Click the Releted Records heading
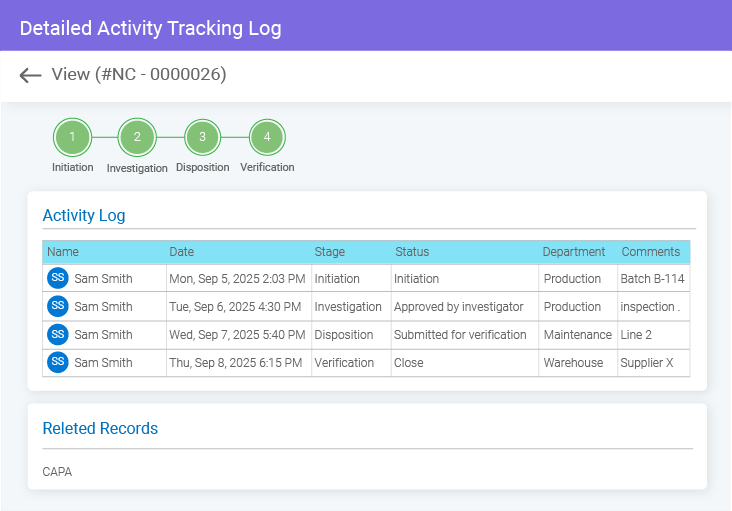 [x=100, y=428]
